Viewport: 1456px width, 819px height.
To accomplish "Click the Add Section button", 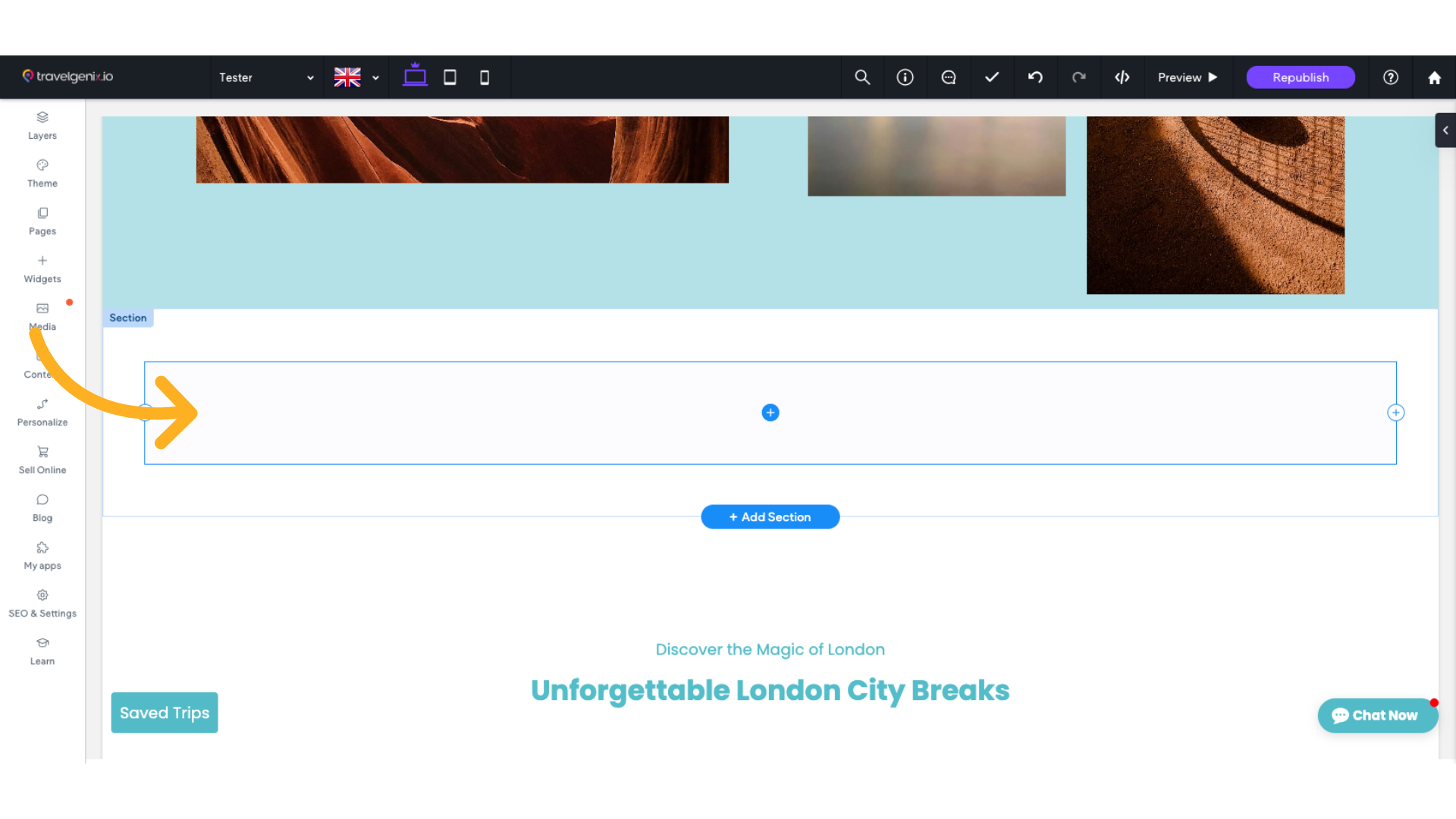I will tap(770, 516).
